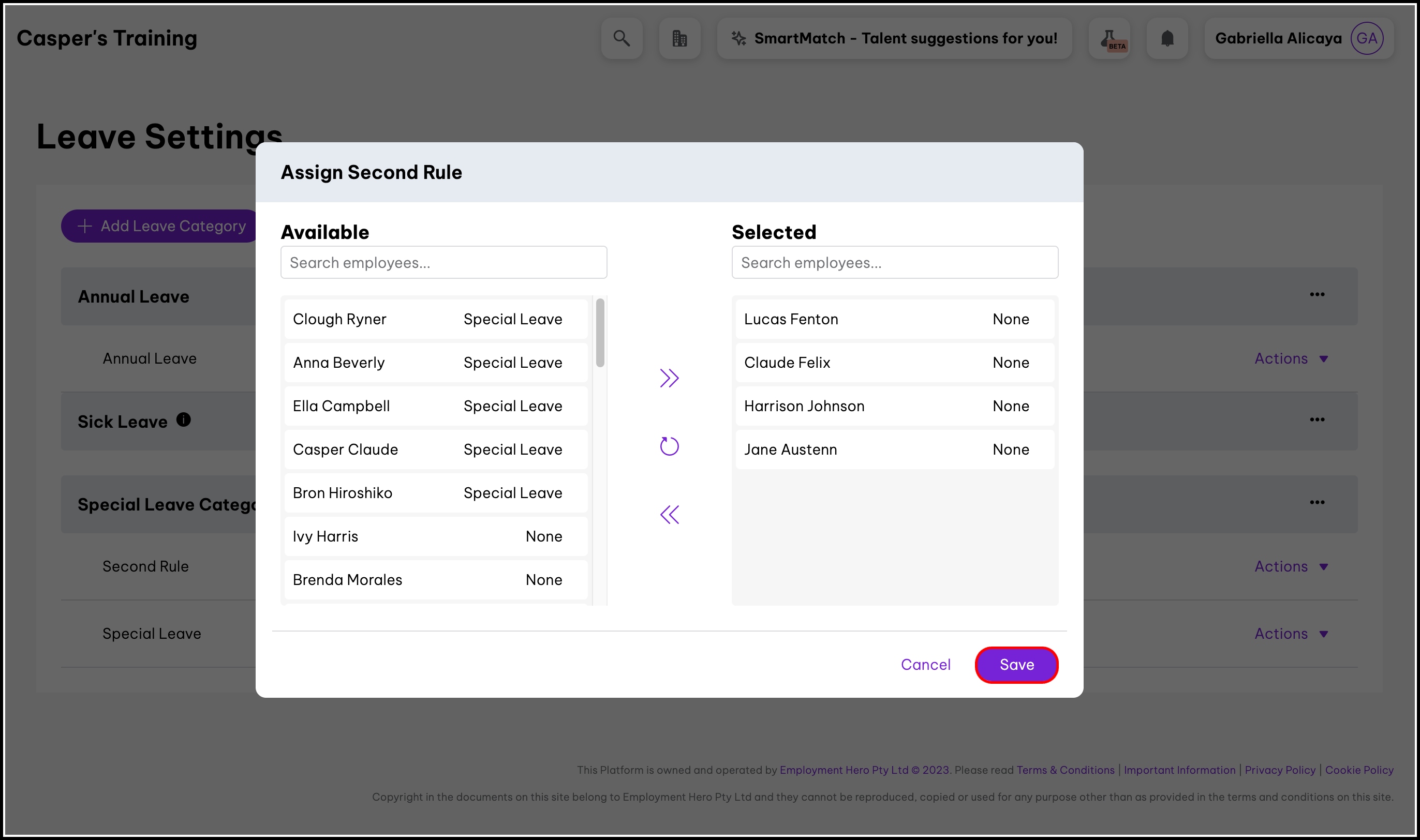Expand Actions dropdown for Special Leave rule
The width and height of the screenshot is (1420, 840).
(1290, 634)
